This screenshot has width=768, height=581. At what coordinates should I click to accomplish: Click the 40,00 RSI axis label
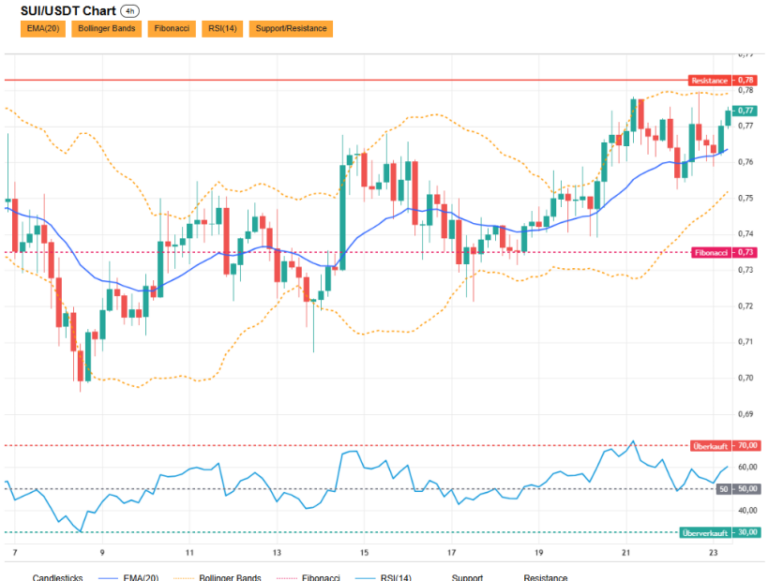click(748, 510)
